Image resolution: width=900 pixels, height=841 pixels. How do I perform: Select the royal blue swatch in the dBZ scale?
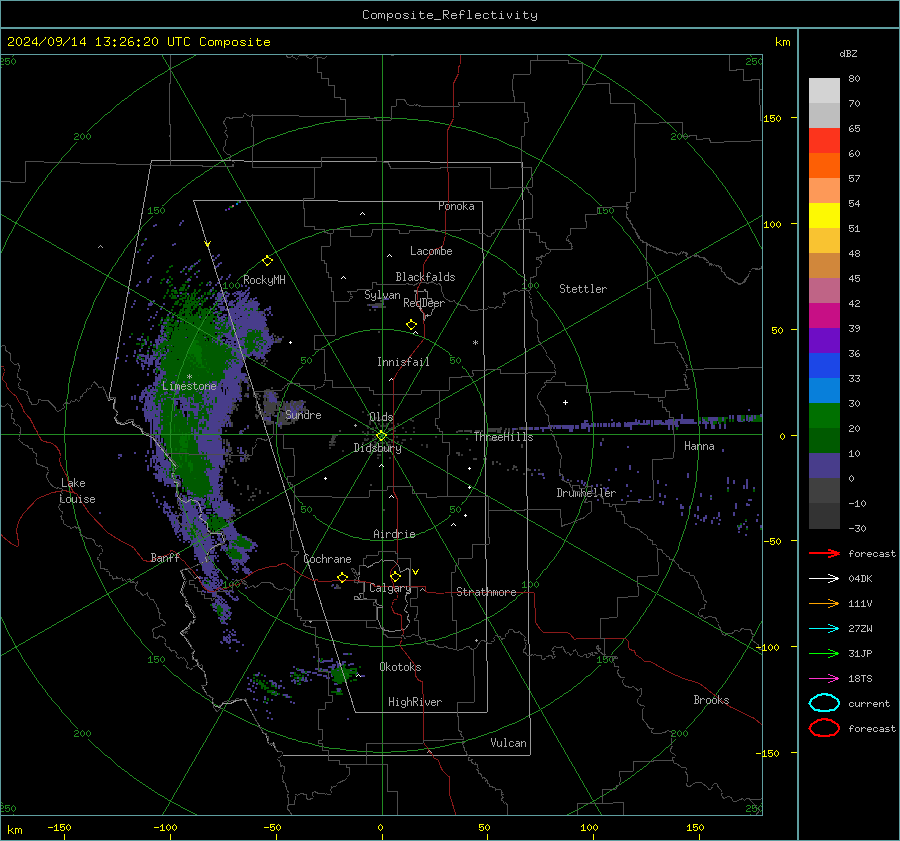coord(824,365)
